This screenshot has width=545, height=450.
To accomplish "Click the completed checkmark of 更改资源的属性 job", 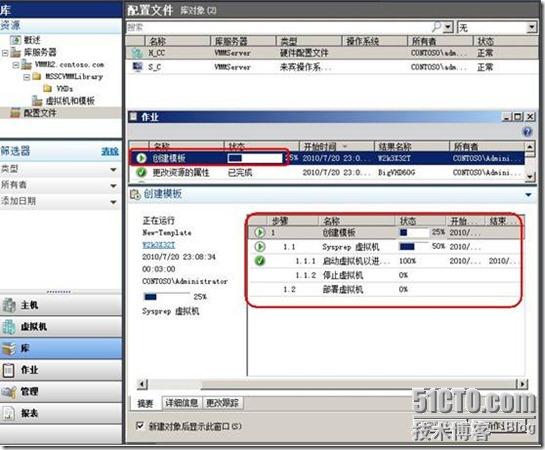I will (141, 172).
